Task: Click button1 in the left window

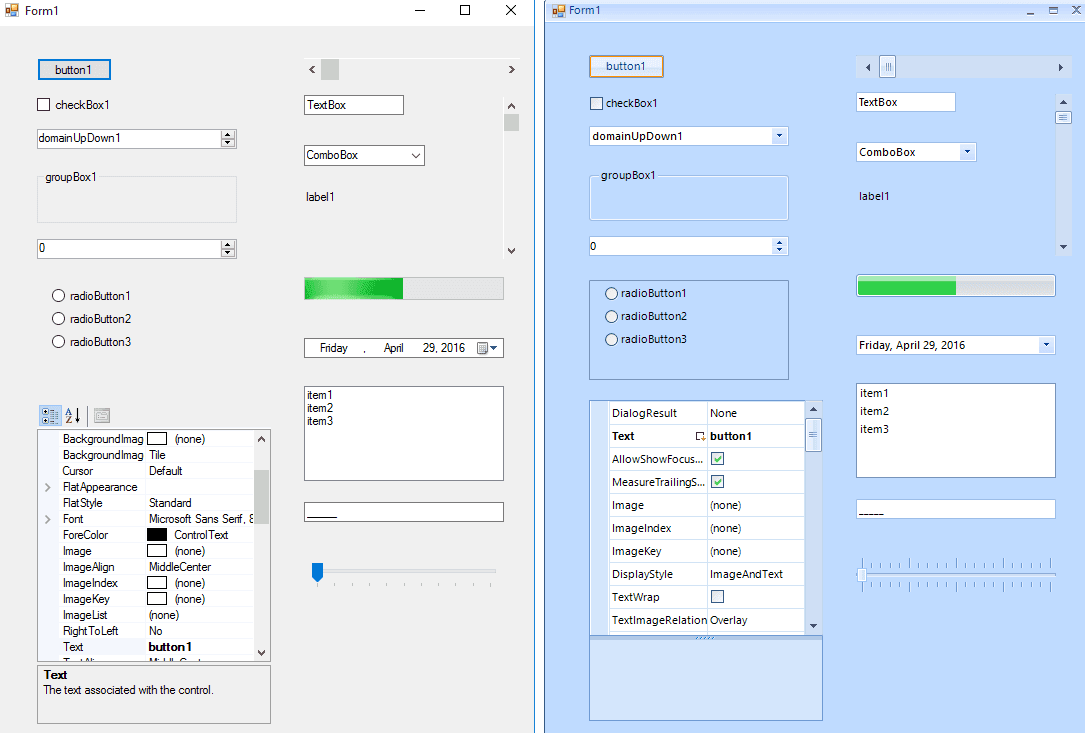Action: point(74,70)
